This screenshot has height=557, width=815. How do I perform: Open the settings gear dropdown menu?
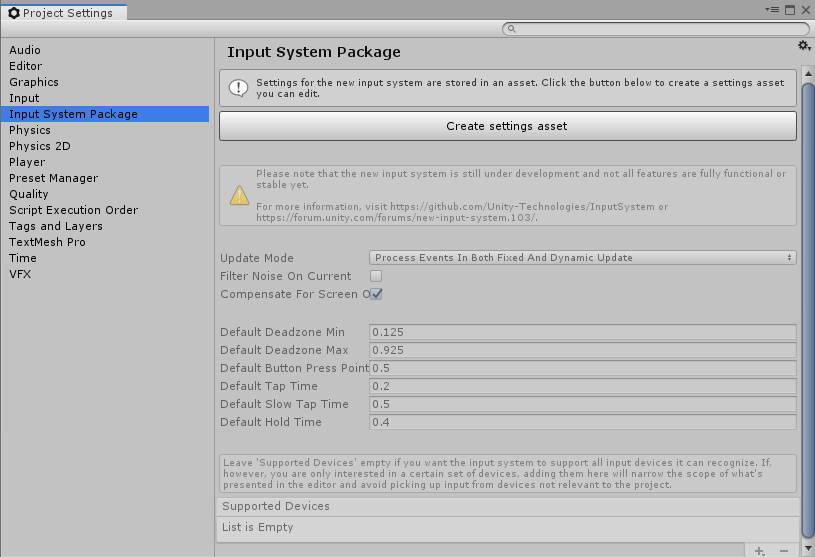coord(804,46)
